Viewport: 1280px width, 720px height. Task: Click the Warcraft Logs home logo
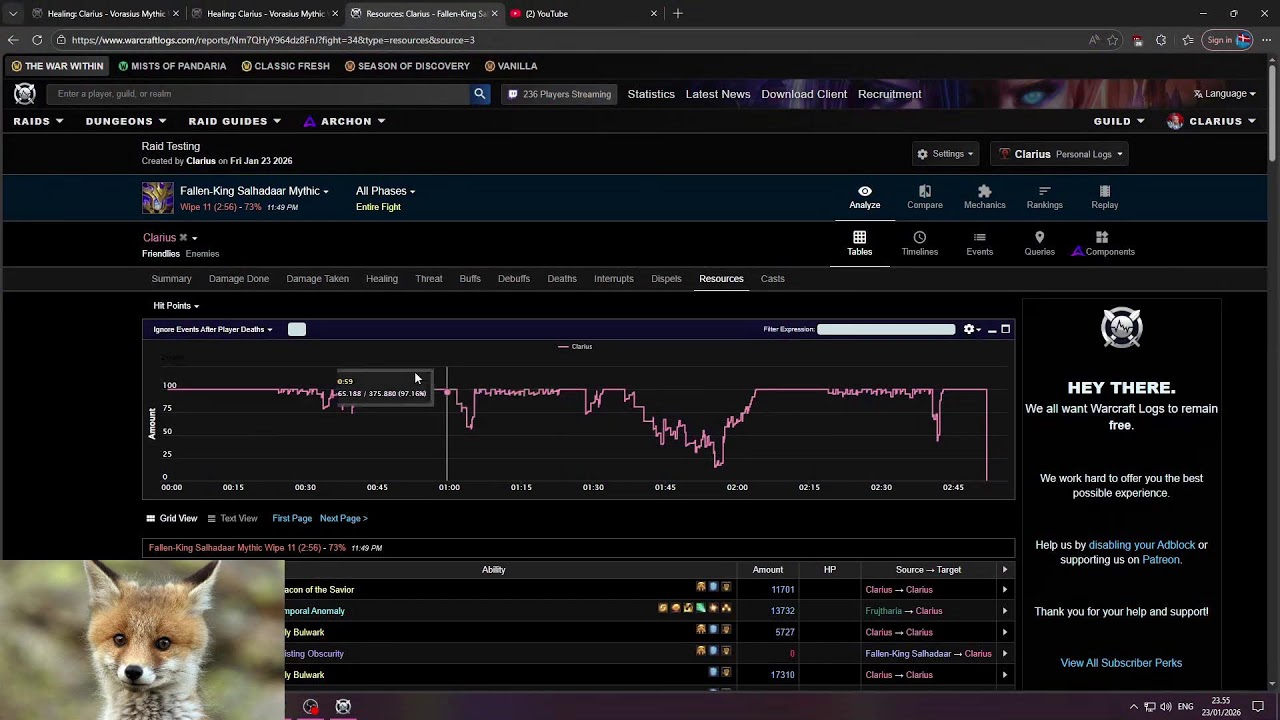click(x=25, y=94)
